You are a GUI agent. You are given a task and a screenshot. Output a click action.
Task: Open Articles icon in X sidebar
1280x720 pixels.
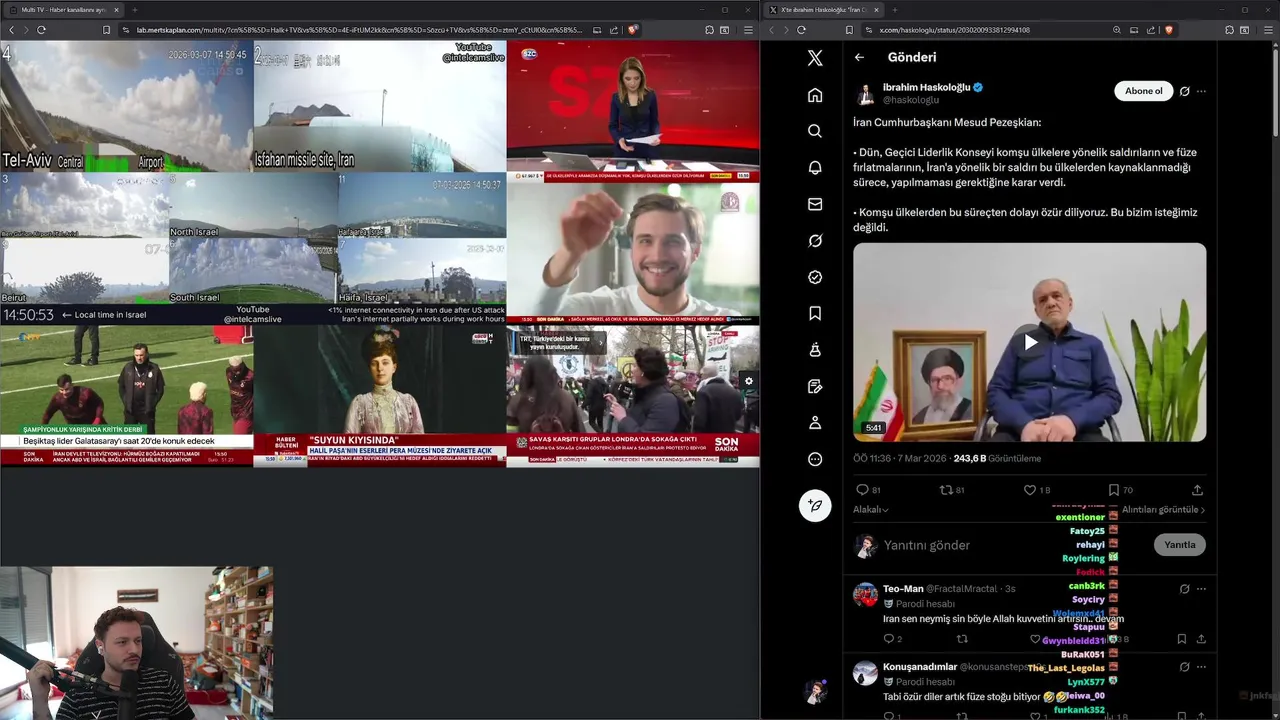coord(815,387)
